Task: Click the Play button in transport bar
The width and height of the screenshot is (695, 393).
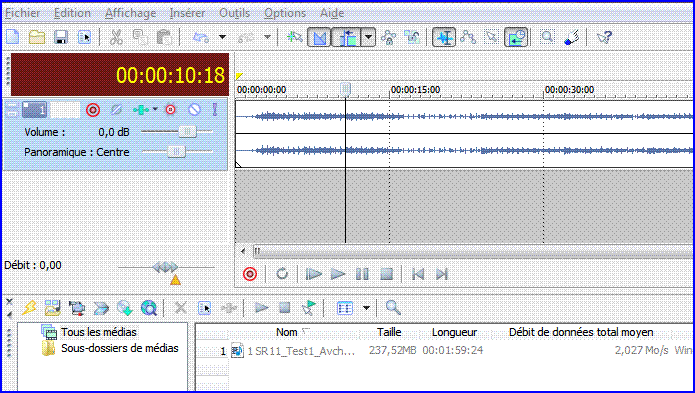Action: [x=338, y=274]
